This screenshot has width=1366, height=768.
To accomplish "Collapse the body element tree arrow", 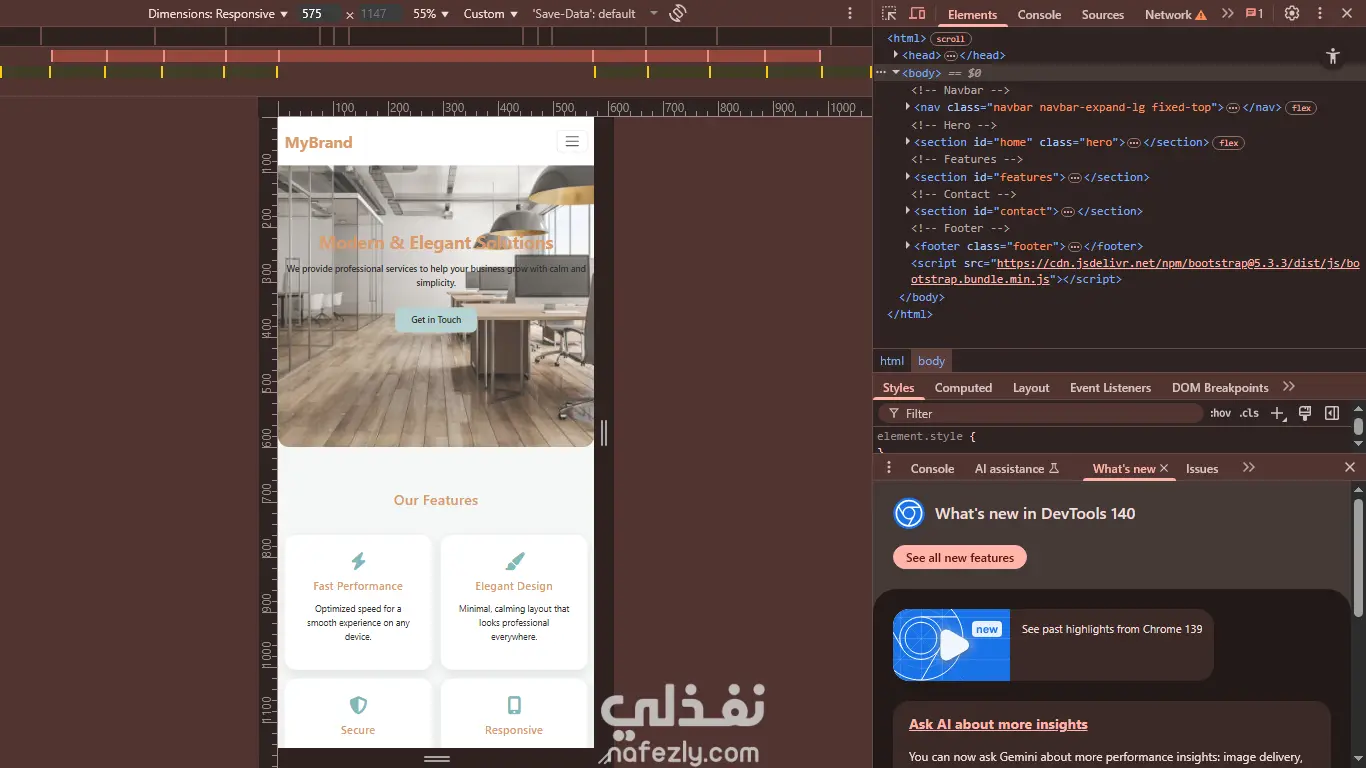I will (x=896, y=73).
